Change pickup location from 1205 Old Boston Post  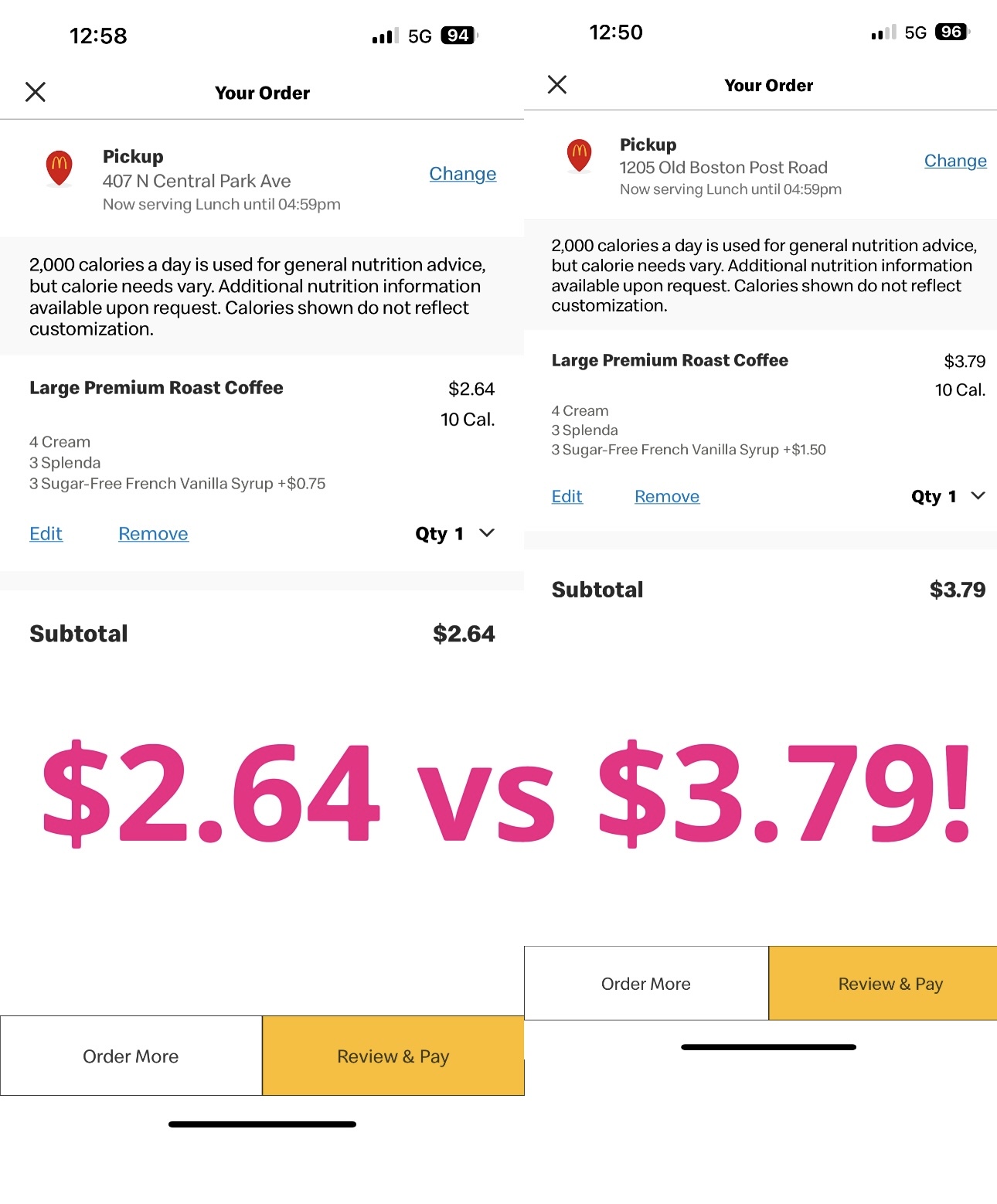[x=955, y=161]
